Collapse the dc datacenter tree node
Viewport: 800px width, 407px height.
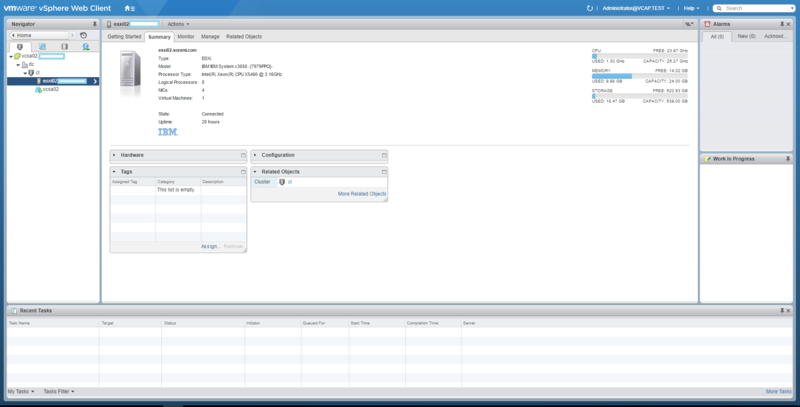pyautogui.click(x=18, y=65)
